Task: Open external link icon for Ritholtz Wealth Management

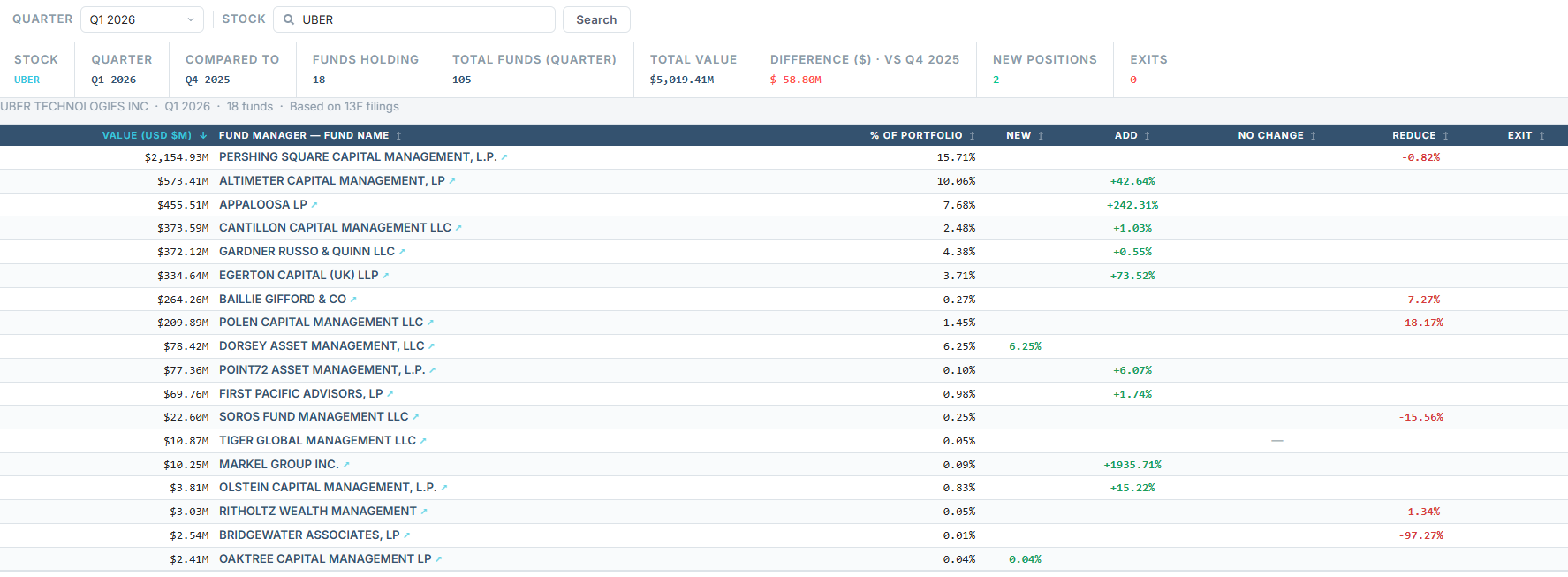Action: [x=424, y=512]
